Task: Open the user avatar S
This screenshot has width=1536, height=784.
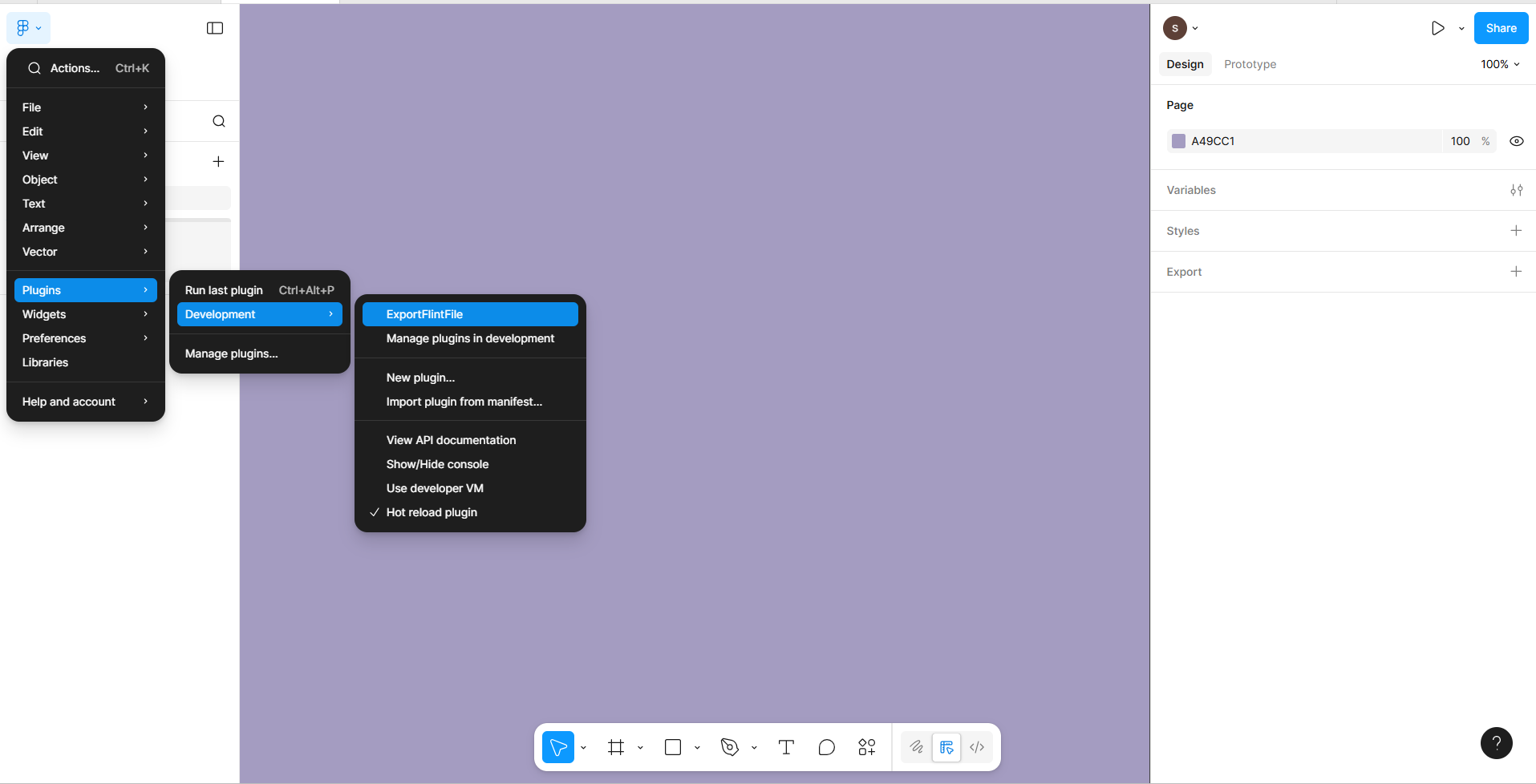Action: 1175,28
